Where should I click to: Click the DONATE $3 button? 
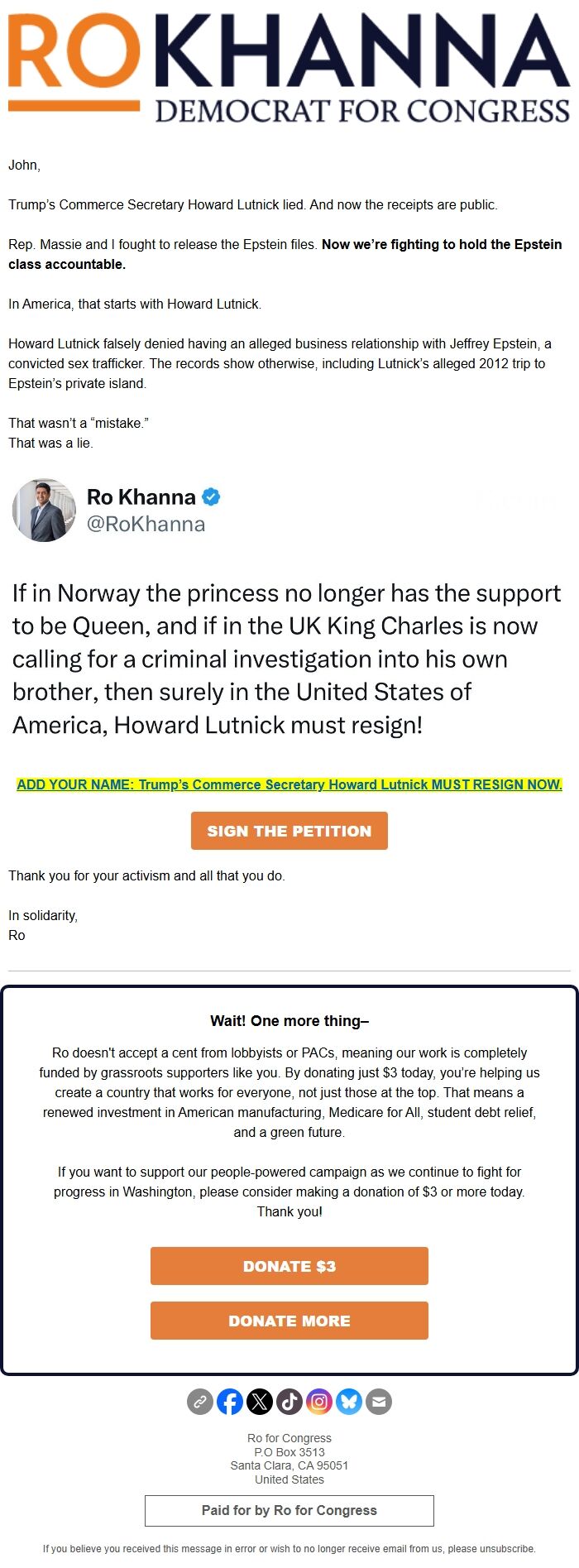coord(289,1266)
